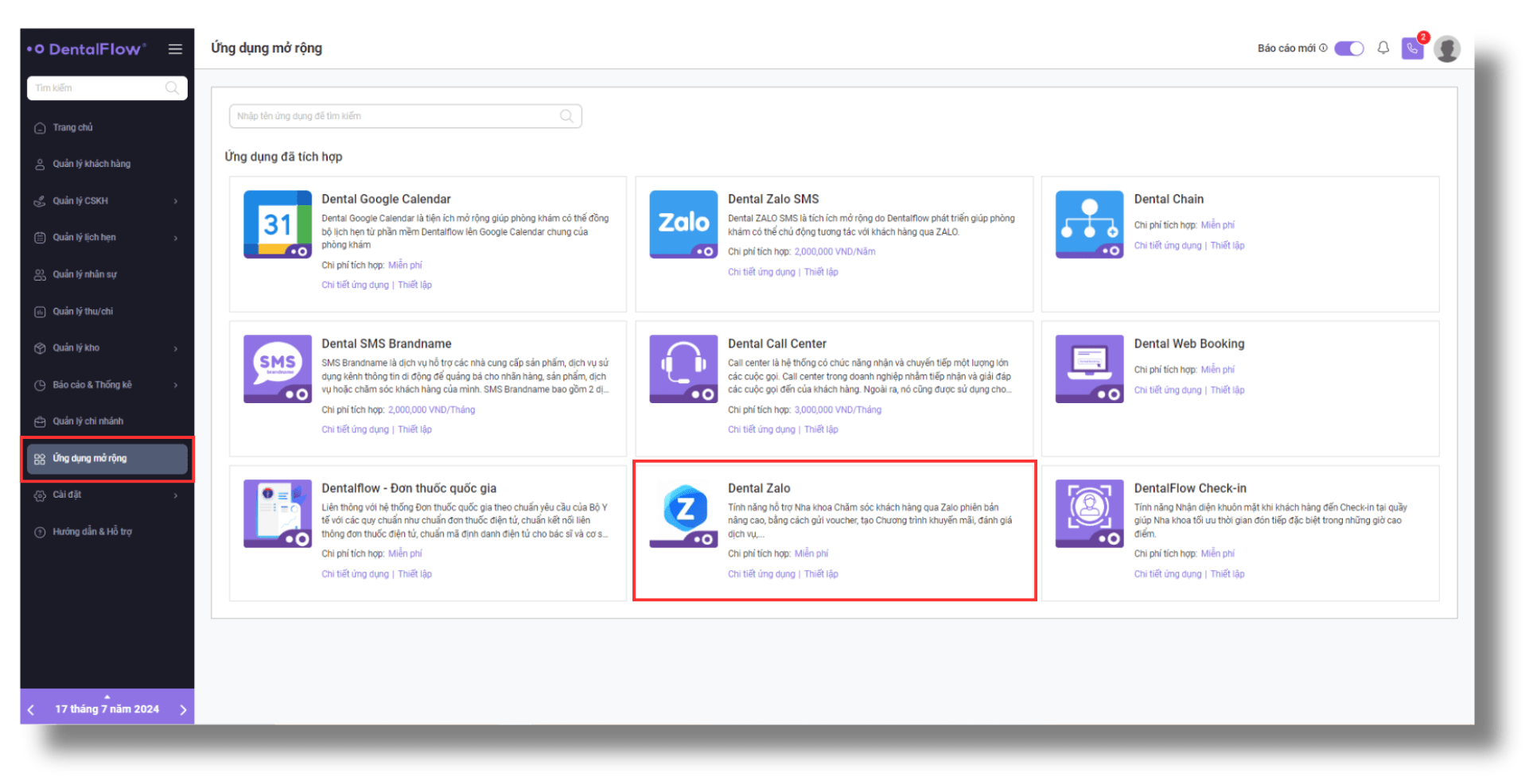Viewport: 1529px width, 784px height.
Task: Click Thiết lập for Dental Web Booking
Action: [1227, 390]
